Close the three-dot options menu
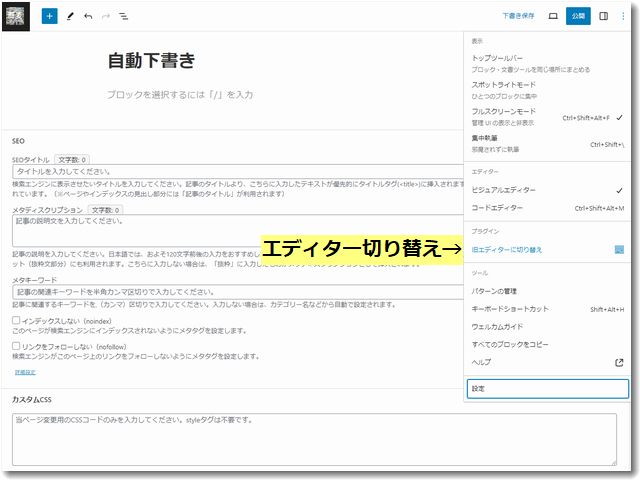 [623, 17]
